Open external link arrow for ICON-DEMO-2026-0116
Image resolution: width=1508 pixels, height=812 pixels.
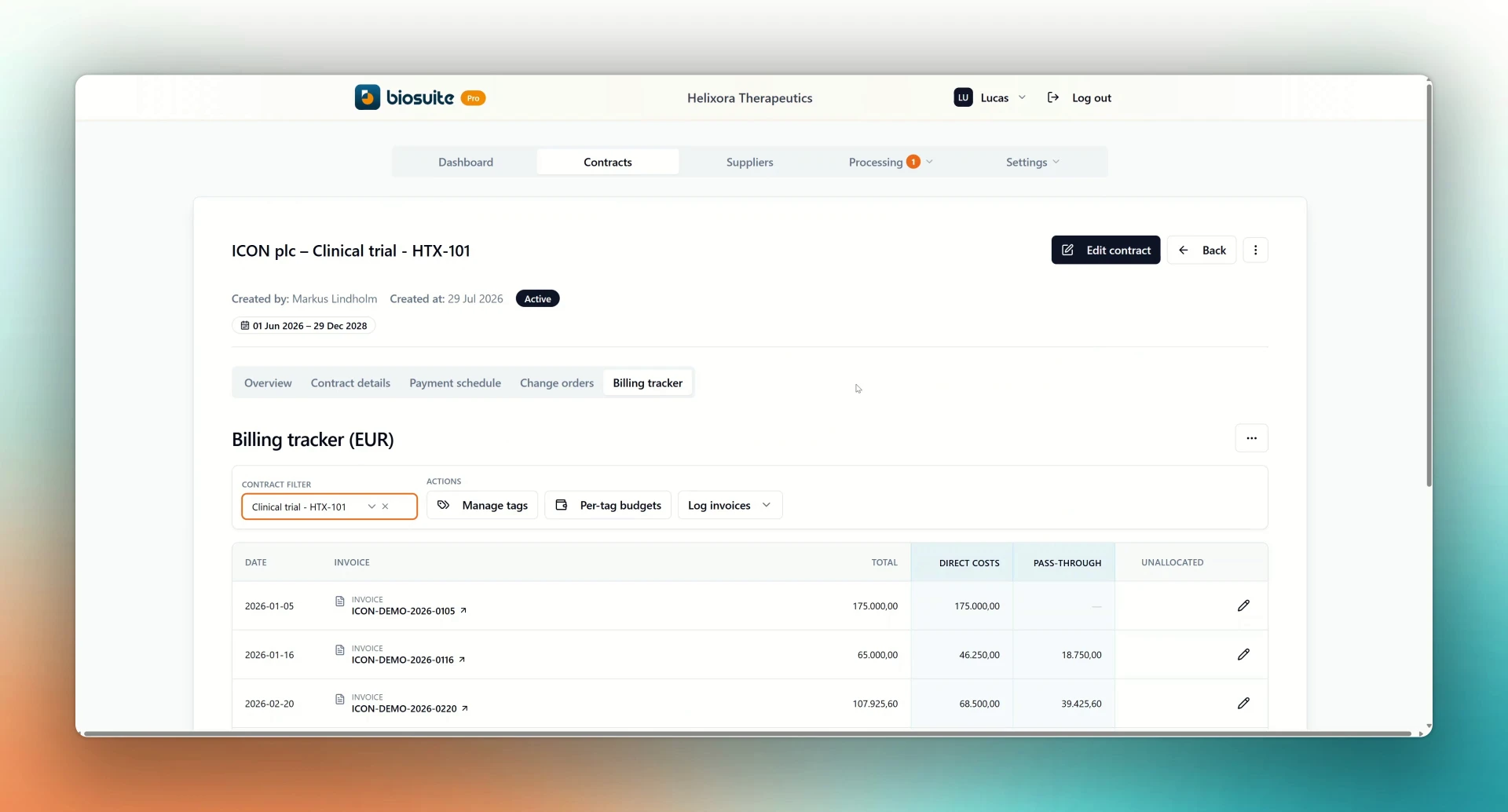click(462, 660)
